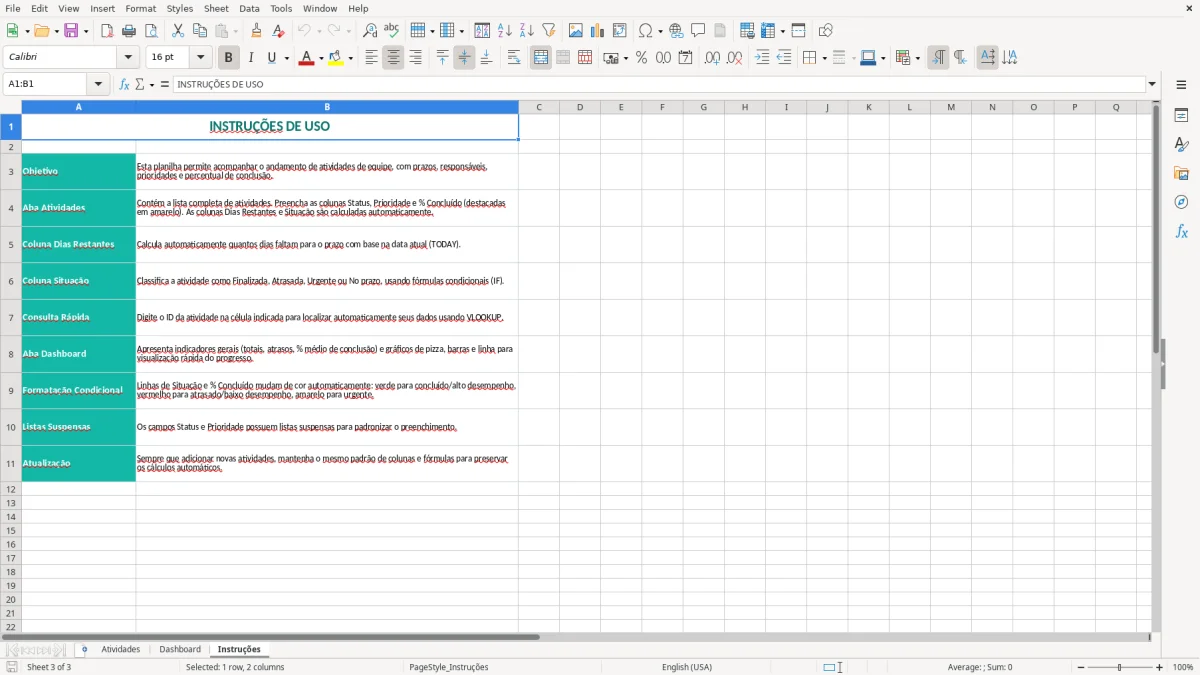1200x675 pixels.
Task: Toggle Underline formatting
Action: pyautogui.click(x=272, y=58)
